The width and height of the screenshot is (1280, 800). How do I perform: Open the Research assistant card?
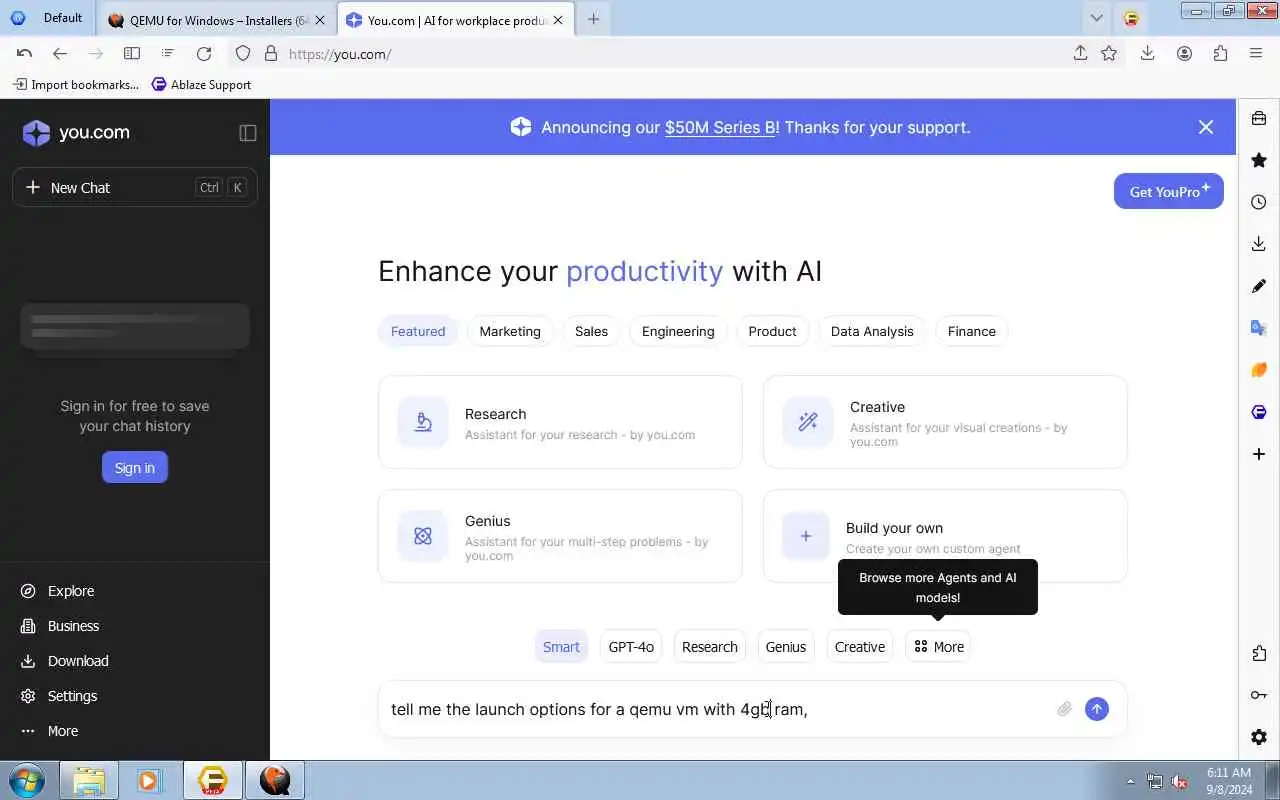coord(560,422)
